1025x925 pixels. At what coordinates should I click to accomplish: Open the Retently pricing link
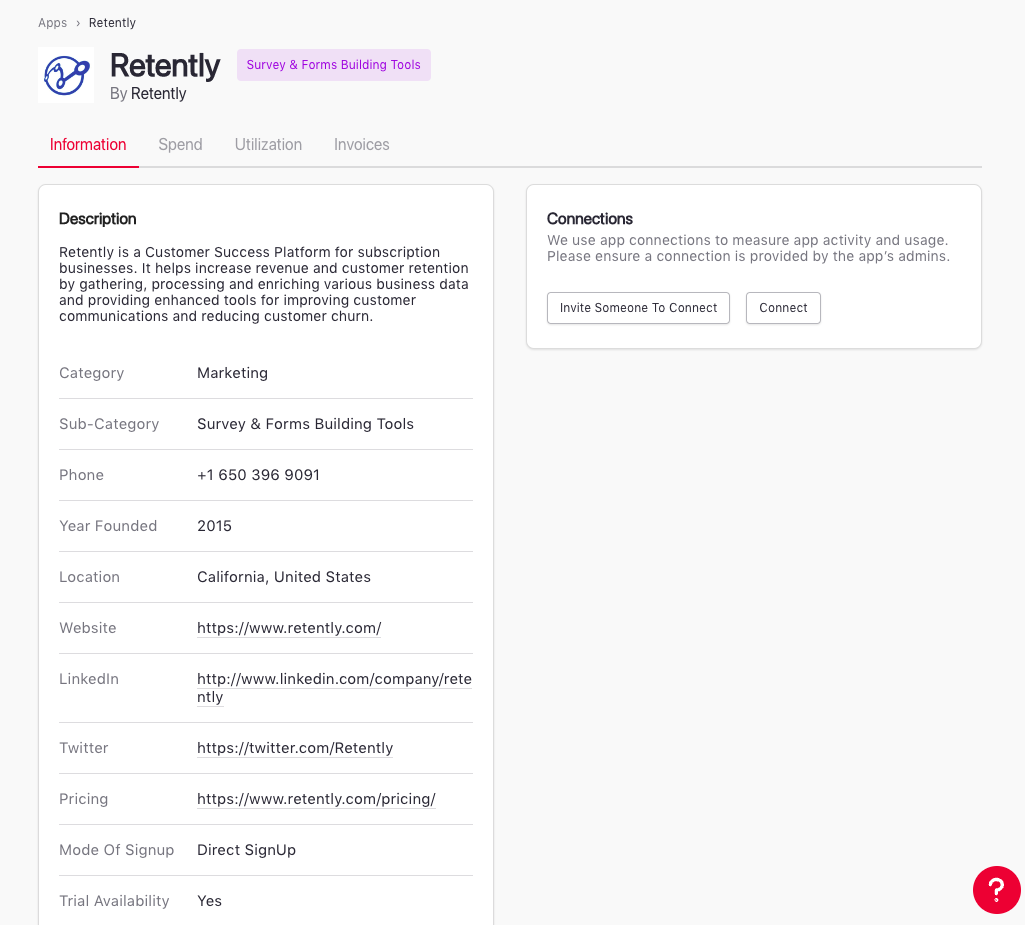[x=316, y=799]
